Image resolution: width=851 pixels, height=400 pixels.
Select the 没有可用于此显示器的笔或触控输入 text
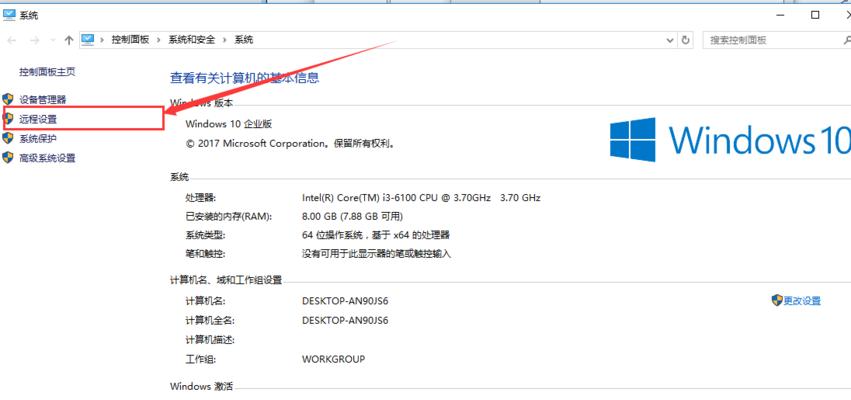[377, 254]
